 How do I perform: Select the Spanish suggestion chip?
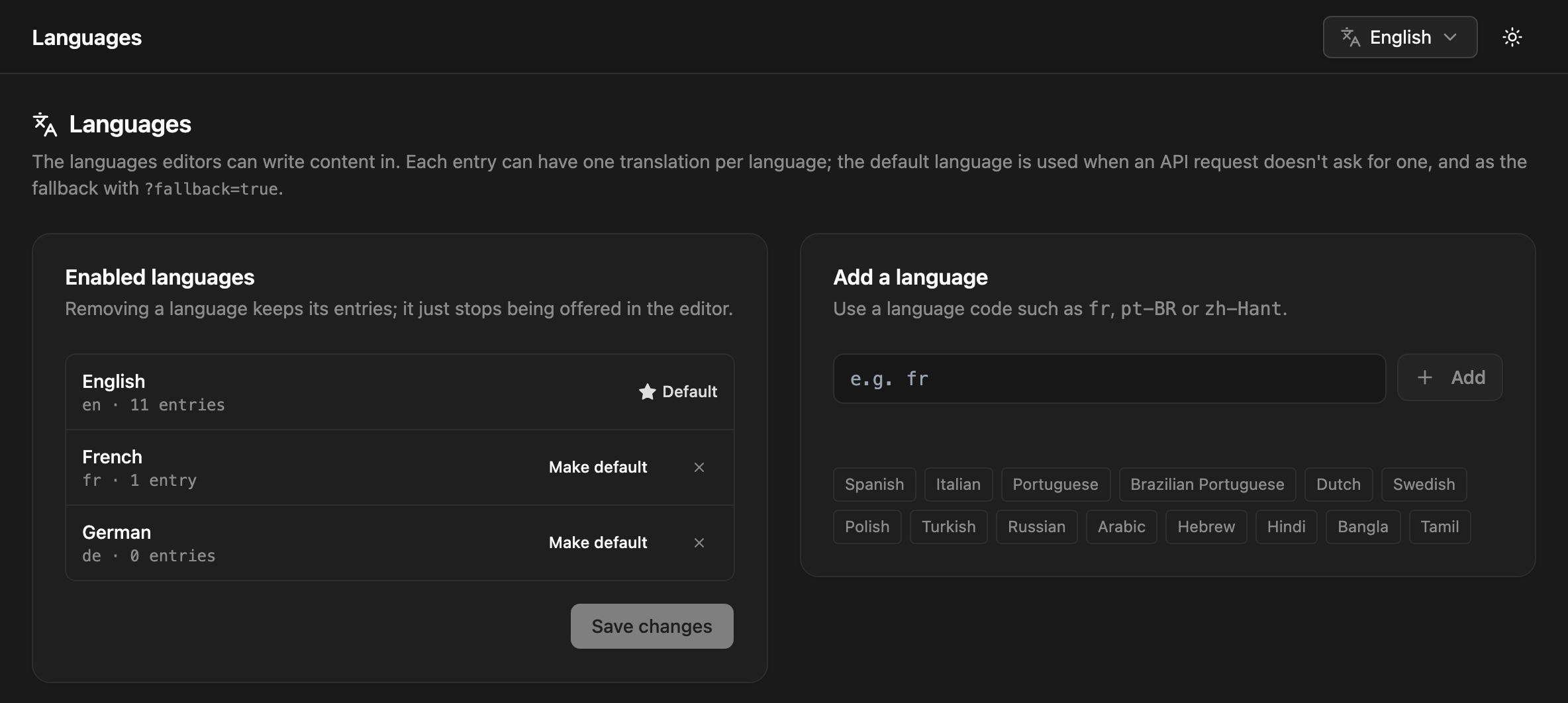click(874, 485)
